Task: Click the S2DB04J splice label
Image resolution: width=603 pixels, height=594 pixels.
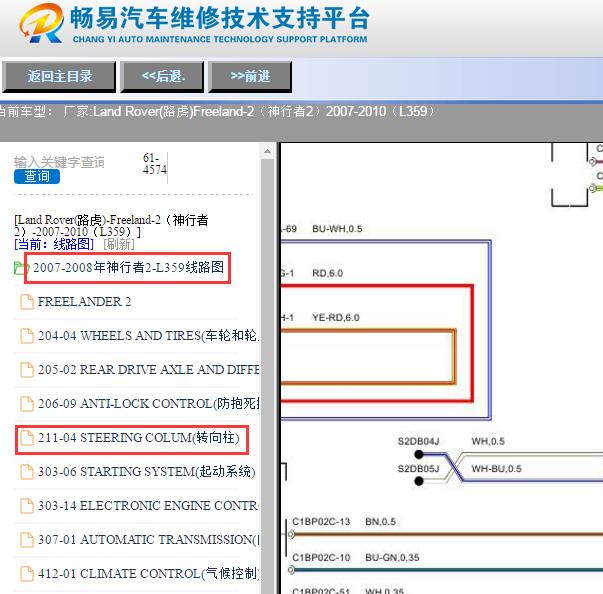Action: (418, 441)
